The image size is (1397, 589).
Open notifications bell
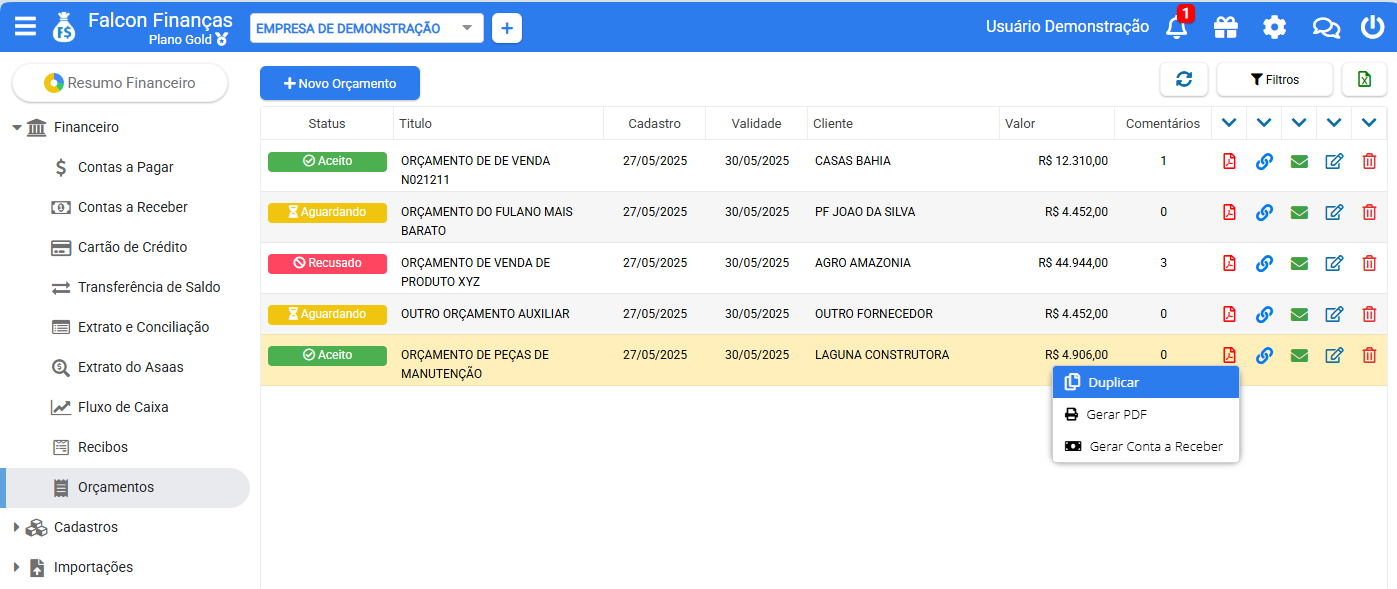pos(1177,27)
